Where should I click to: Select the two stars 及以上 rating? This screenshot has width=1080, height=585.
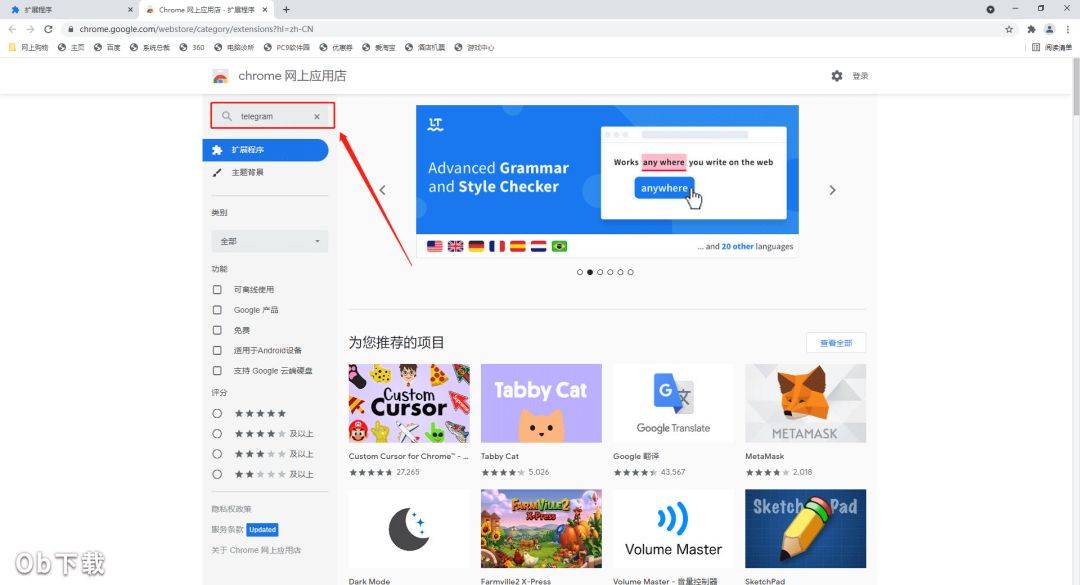pyautogui.click(x=217, y=474)
